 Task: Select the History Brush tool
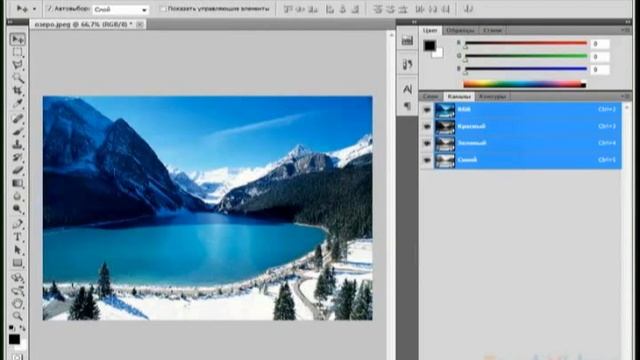pos(18,157)
